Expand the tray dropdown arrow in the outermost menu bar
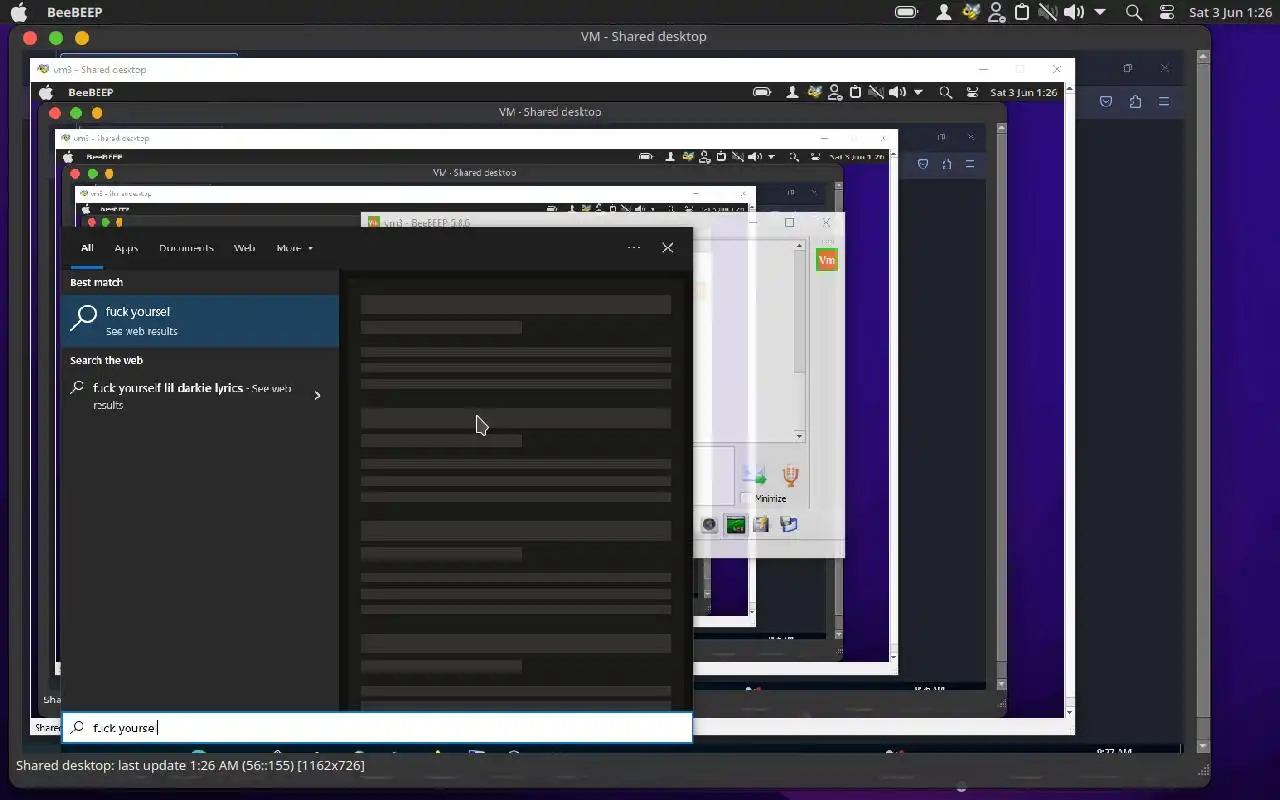This screenshot has width=1280, height=800. point(1100,12)
